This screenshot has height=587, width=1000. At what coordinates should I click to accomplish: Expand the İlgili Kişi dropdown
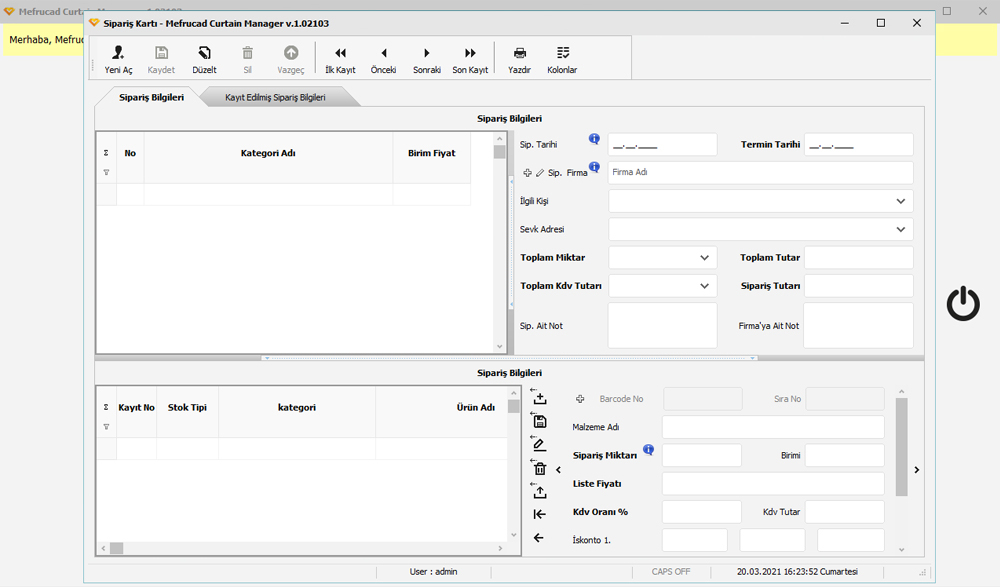(x=901, y=201)
